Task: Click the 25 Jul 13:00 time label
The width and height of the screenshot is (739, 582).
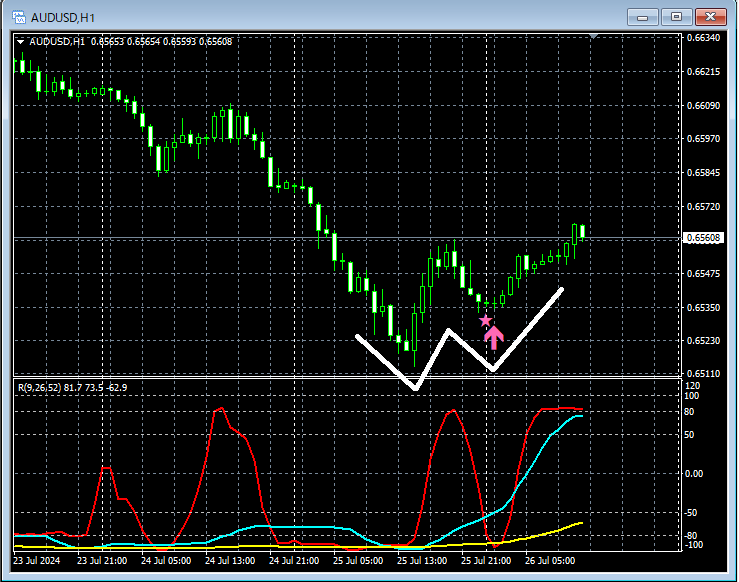Action: tap(422, 561)
